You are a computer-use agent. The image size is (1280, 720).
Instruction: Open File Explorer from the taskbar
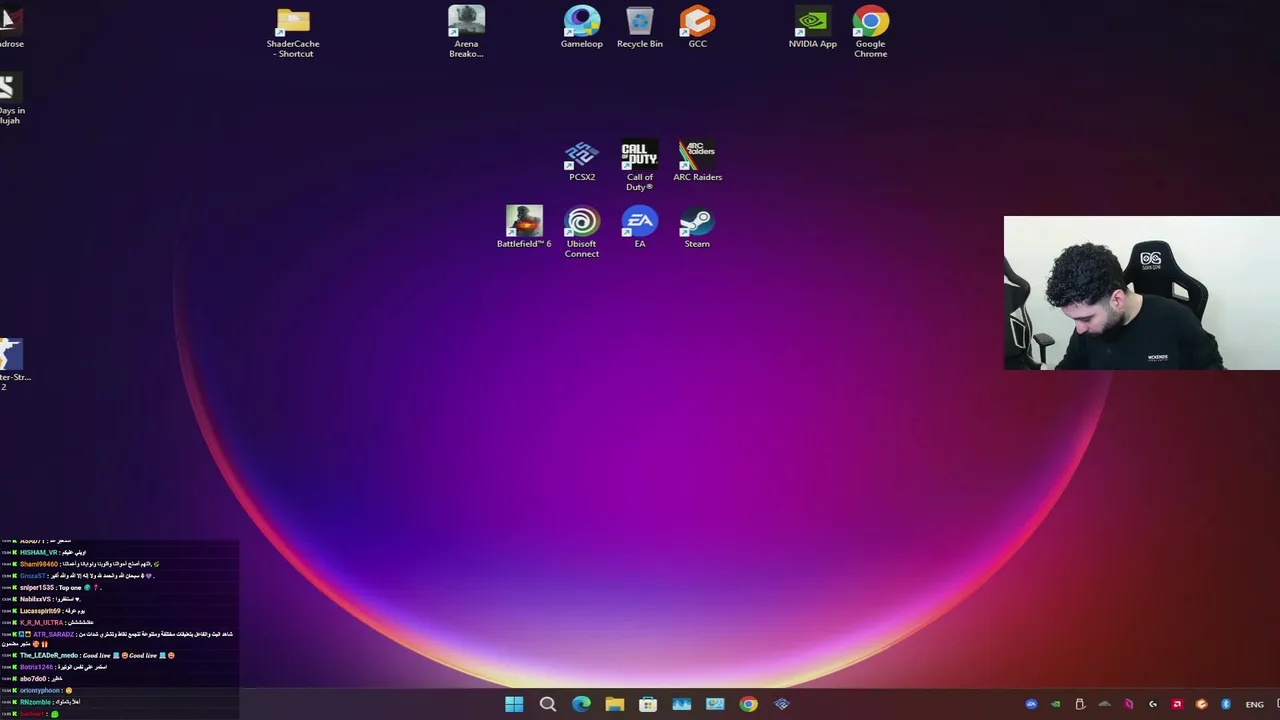(x=615, y=704)
